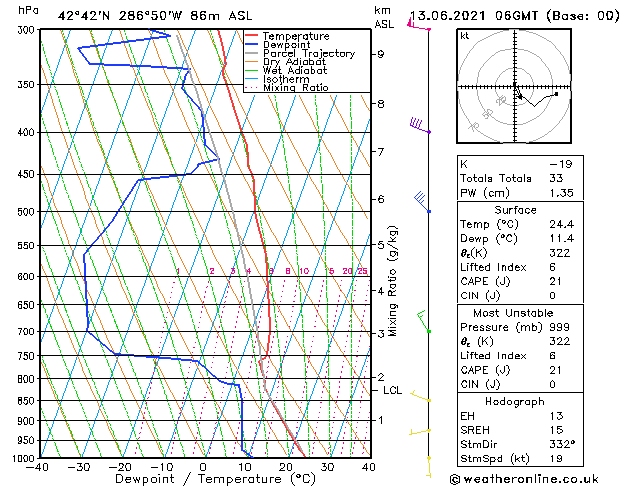Click the weatheronline.co.uk copyright text
The image size is (629, 486).
pyautogui.click(x=524, y=479)
